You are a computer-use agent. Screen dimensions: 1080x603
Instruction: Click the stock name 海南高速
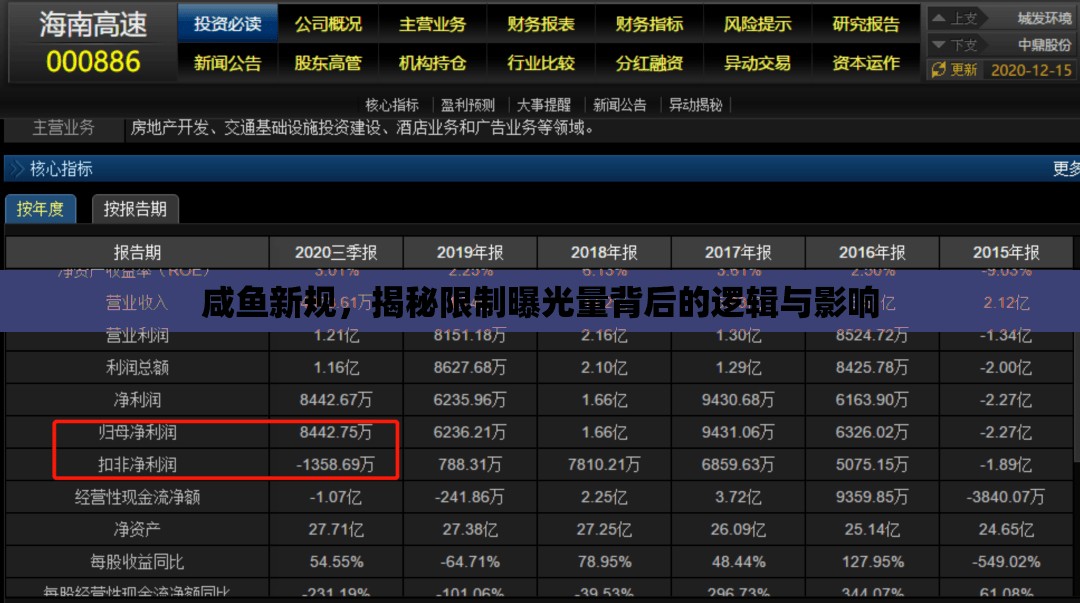pos(93,25)
